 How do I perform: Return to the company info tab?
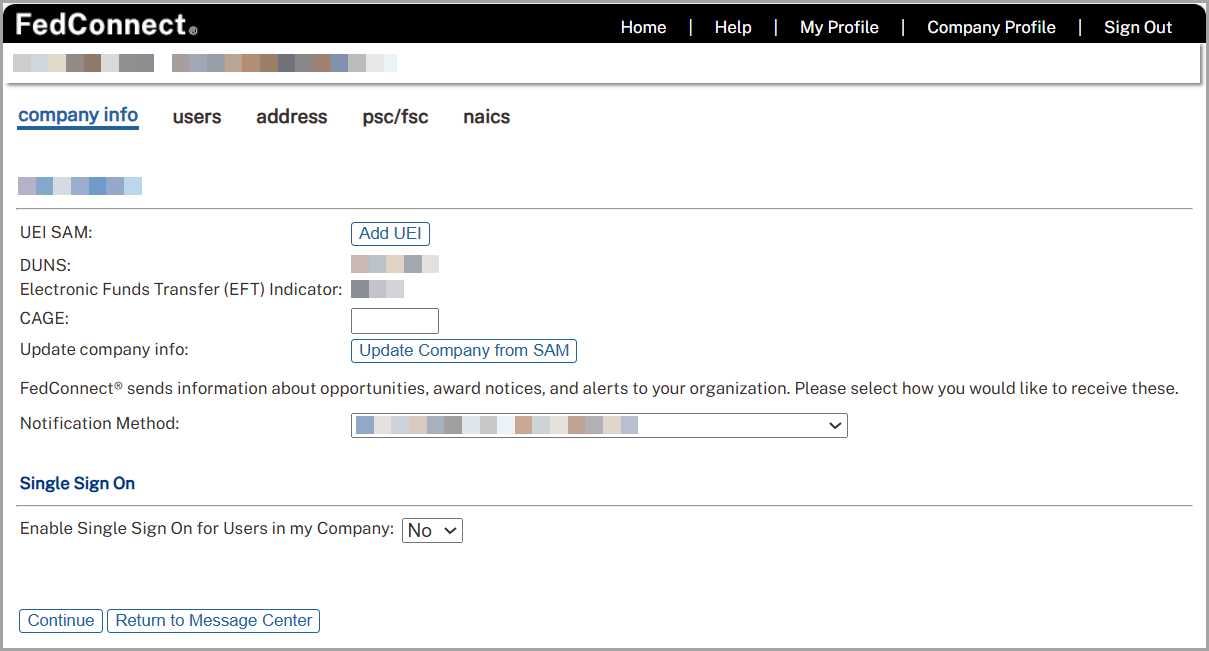(x=77, y=116)
